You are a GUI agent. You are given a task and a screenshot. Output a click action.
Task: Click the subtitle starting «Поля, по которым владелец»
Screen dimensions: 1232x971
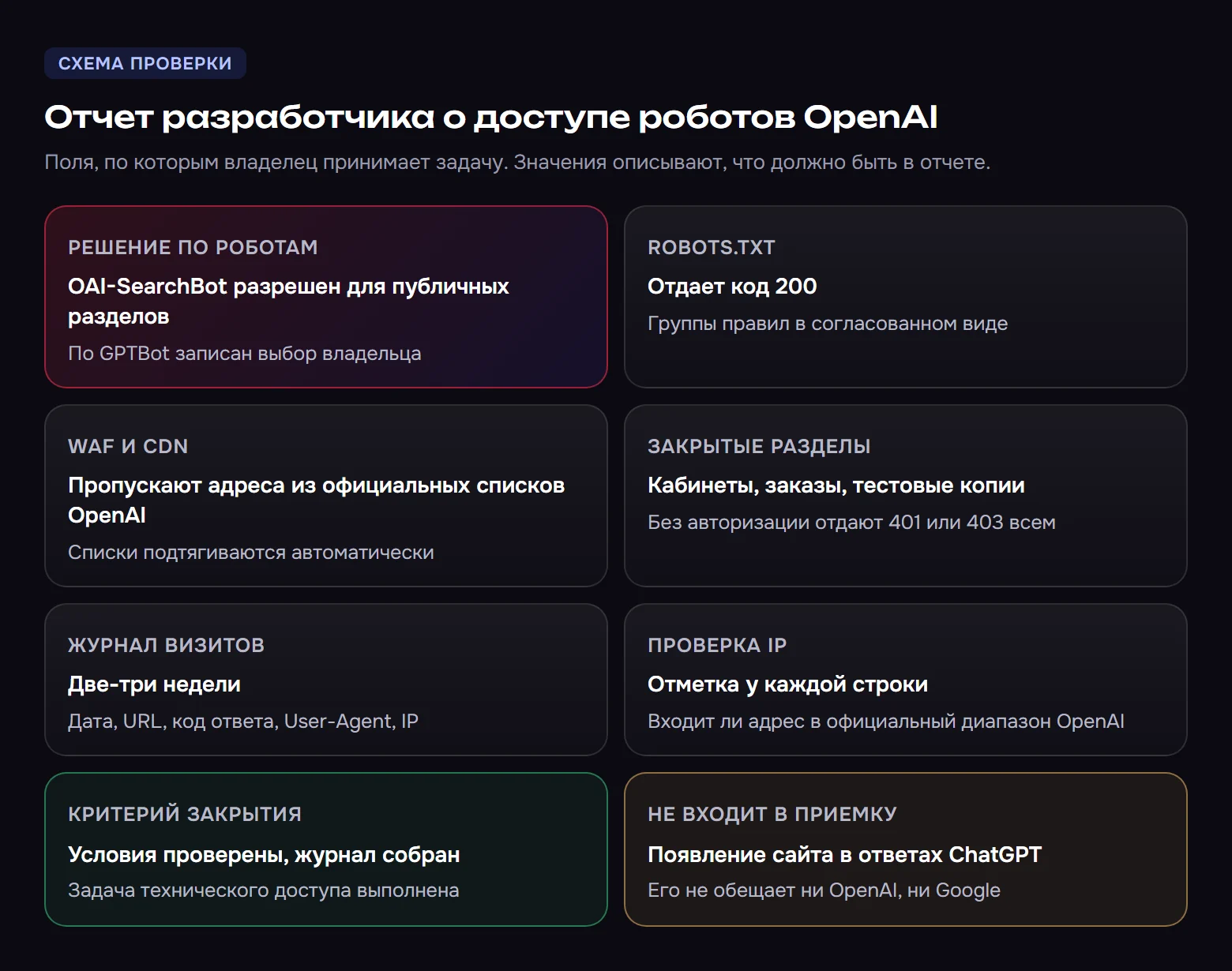[517, 162]
